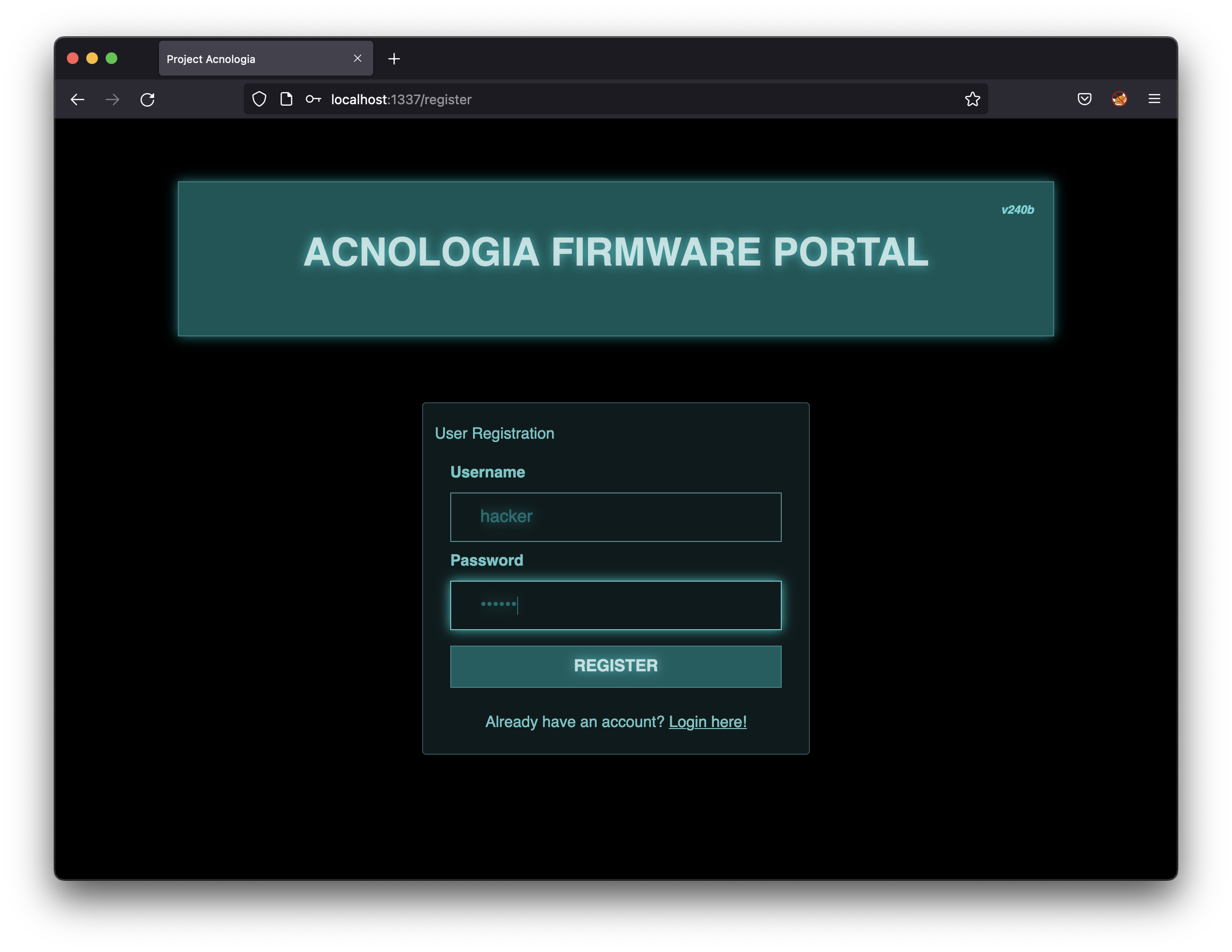Open a new tab with plus

point(394,59)
